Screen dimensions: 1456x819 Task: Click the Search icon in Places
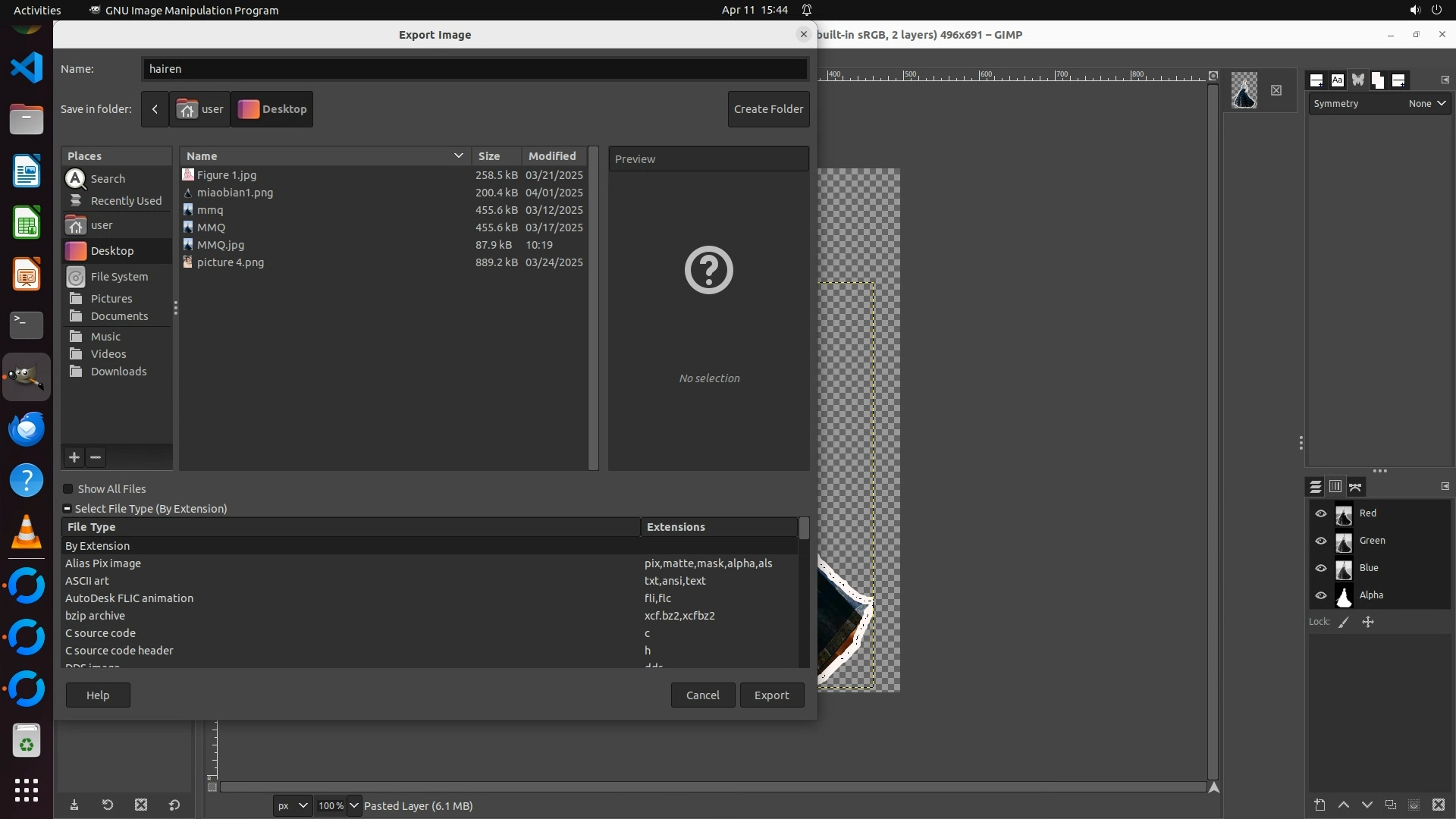76,179
